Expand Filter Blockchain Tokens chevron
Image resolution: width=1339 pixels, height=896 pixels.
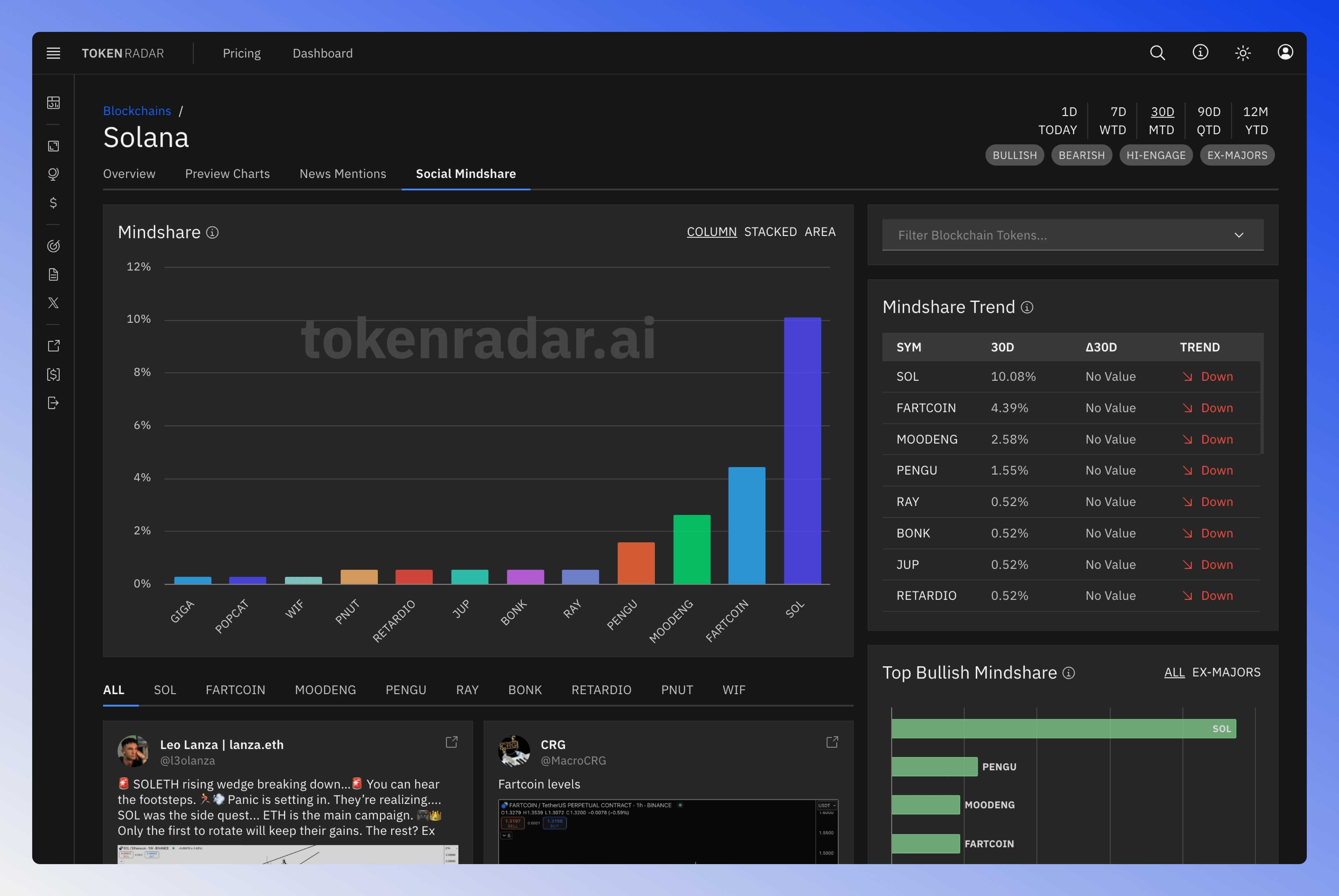click(1239, 235)
